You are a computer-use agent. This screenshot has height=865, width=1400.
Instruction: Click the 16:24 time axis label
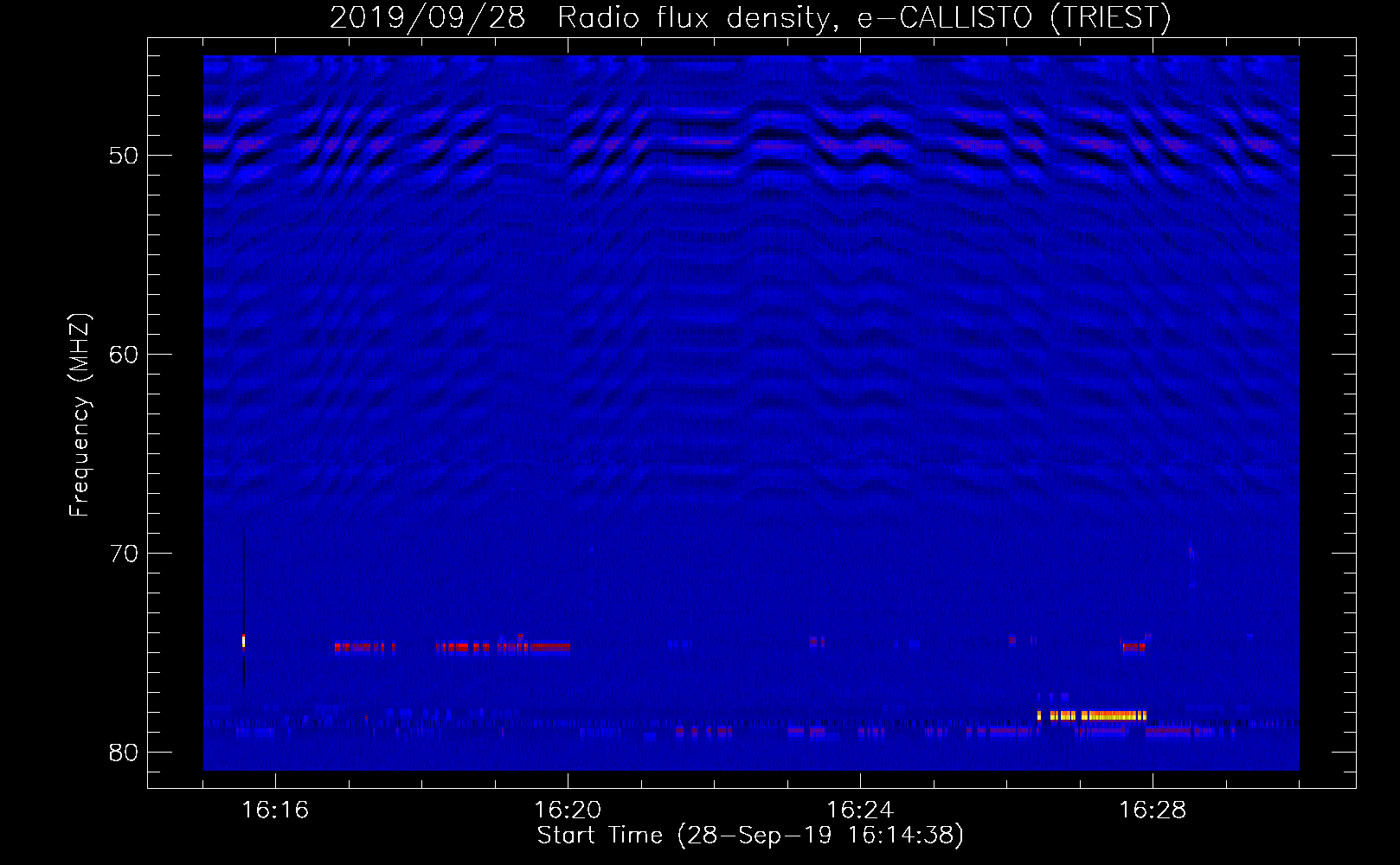pyautogui.click(x=860, y=811)
